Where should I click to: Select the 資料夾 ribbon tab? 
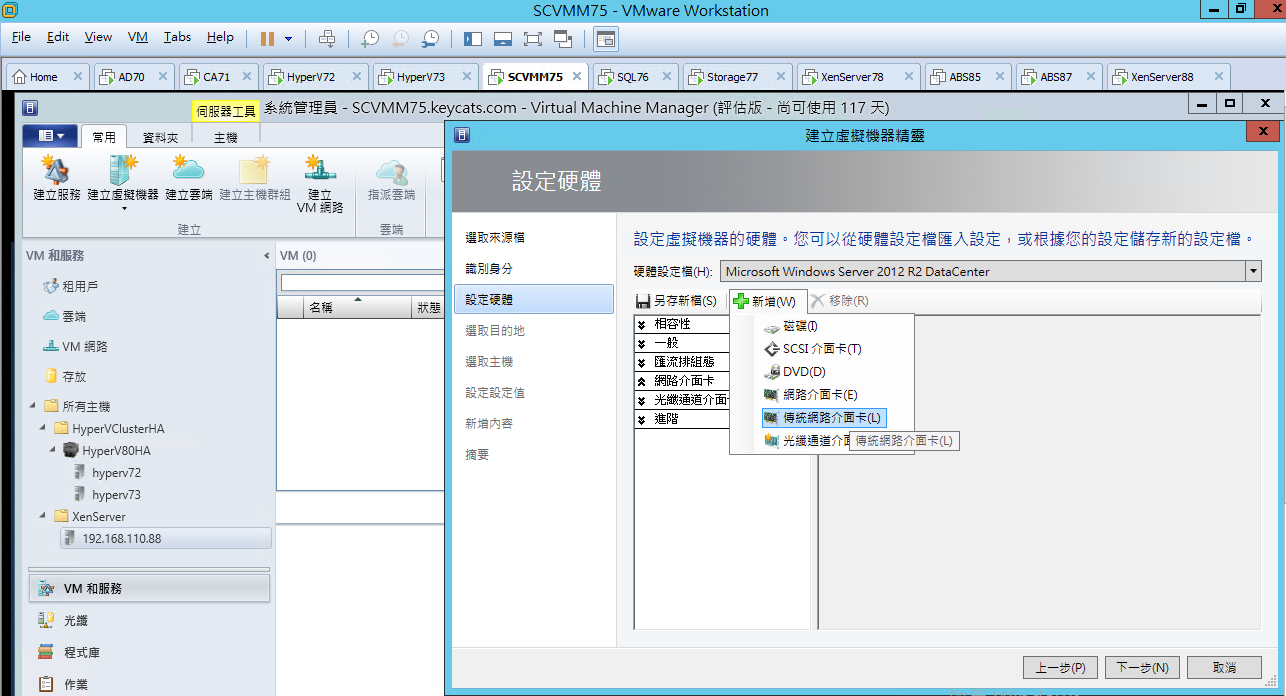click(160, 137)
